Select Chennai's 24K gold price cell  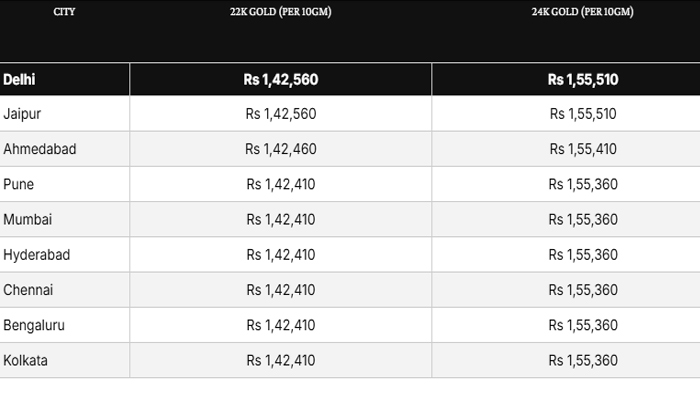tap(582, 290)
